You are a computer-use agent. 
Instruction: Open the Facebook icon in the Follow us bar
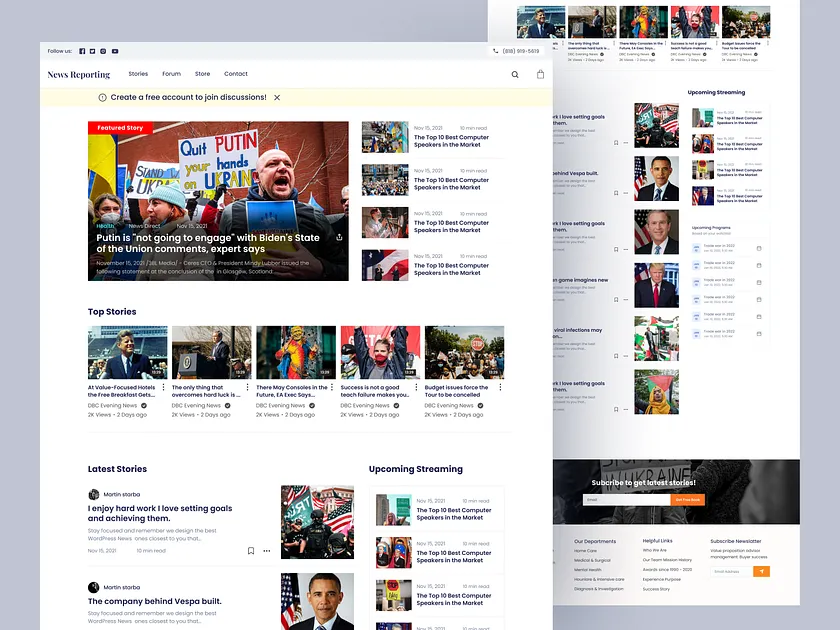tap(81, 51)
